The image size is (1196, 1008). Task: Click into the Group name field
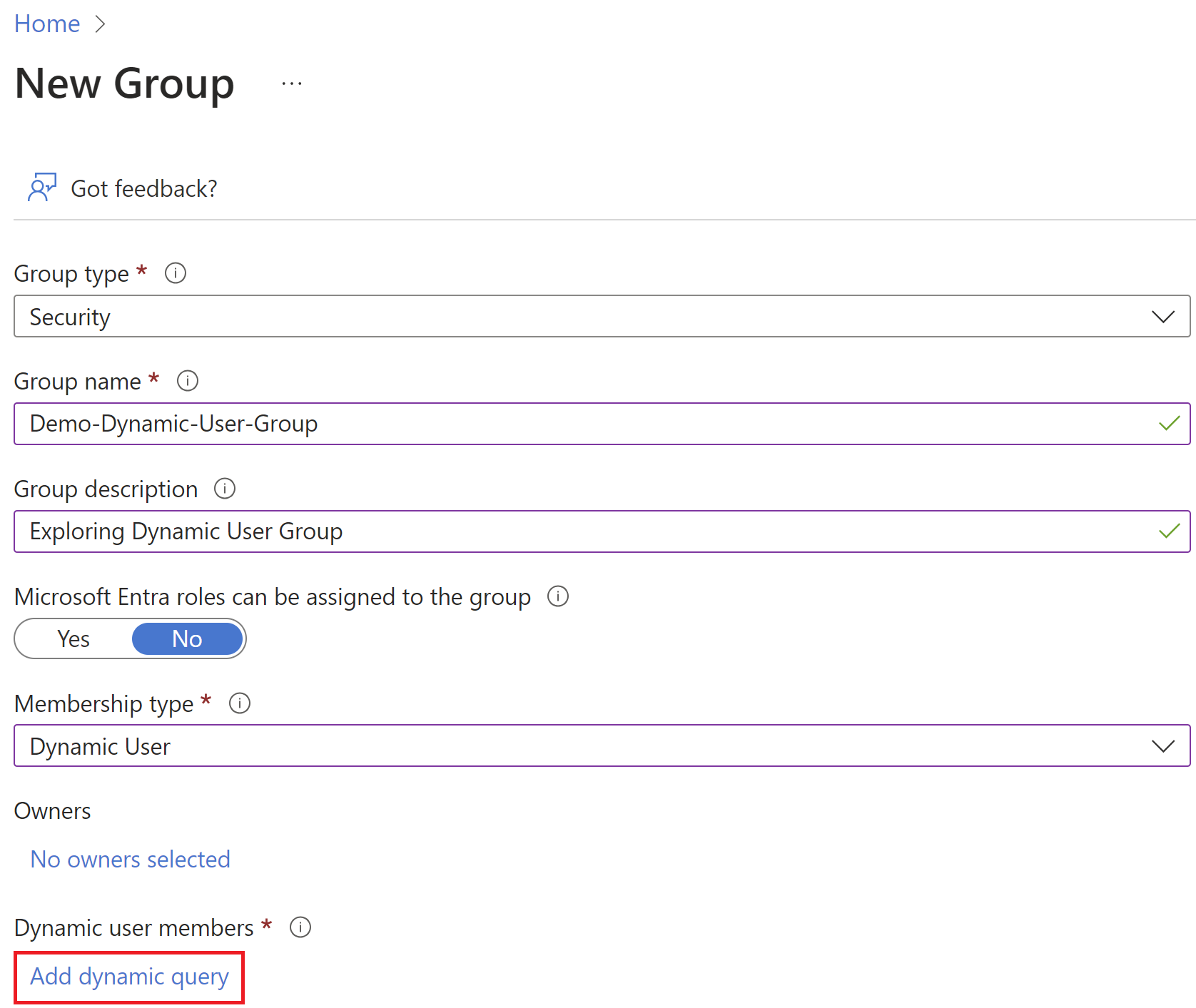tap(571, 424)
